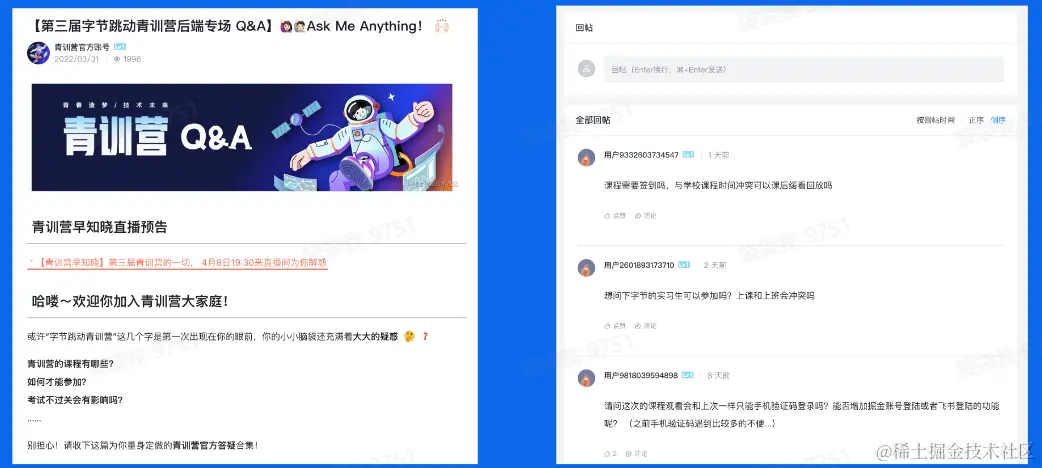Click the avatar of 用户9818039594898
Viewport: 1042px width, 468px height.
[586, 378]
